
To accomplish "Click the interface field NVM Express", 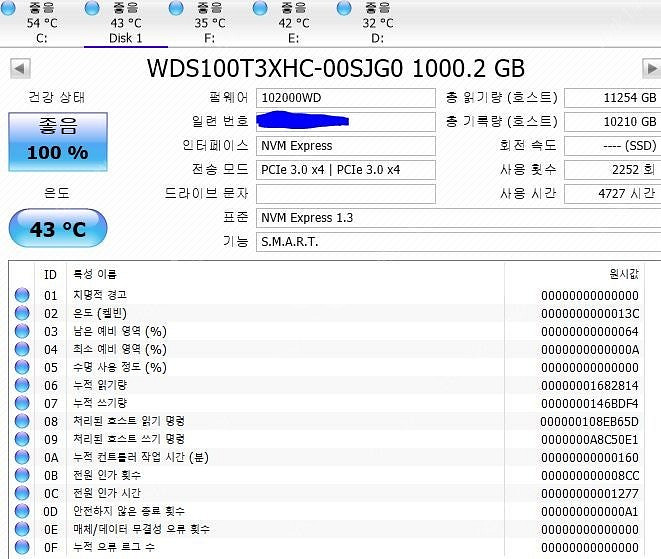I will (x=346, y=146).
